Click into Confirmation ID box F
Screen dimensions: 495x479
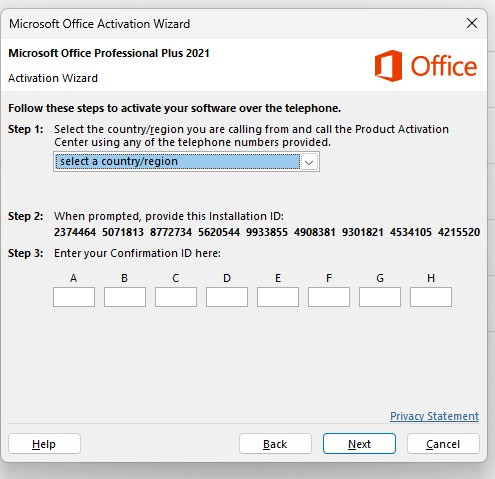[329, 297]
